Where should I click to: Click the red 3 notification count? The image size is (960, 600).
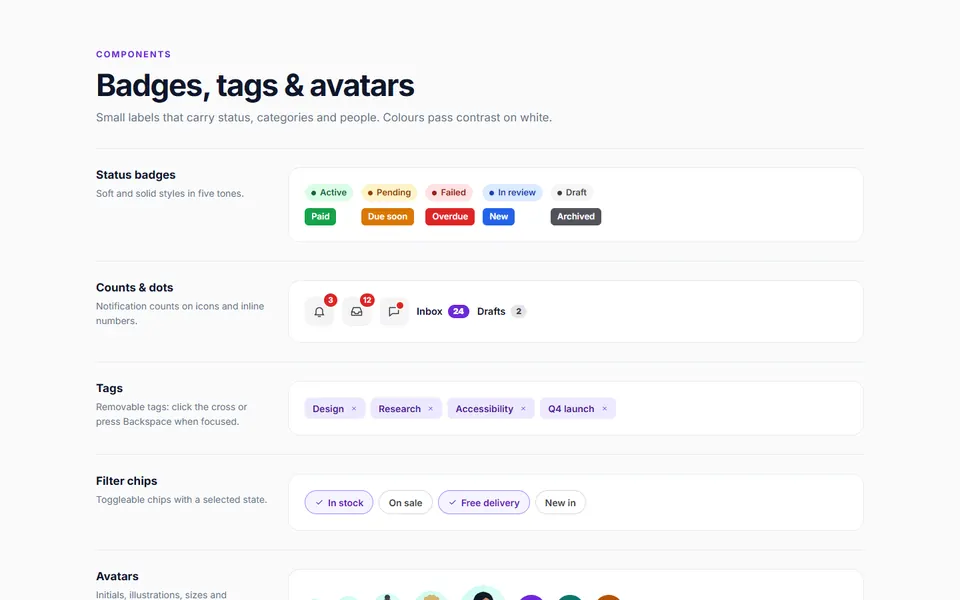pos(331,300)
